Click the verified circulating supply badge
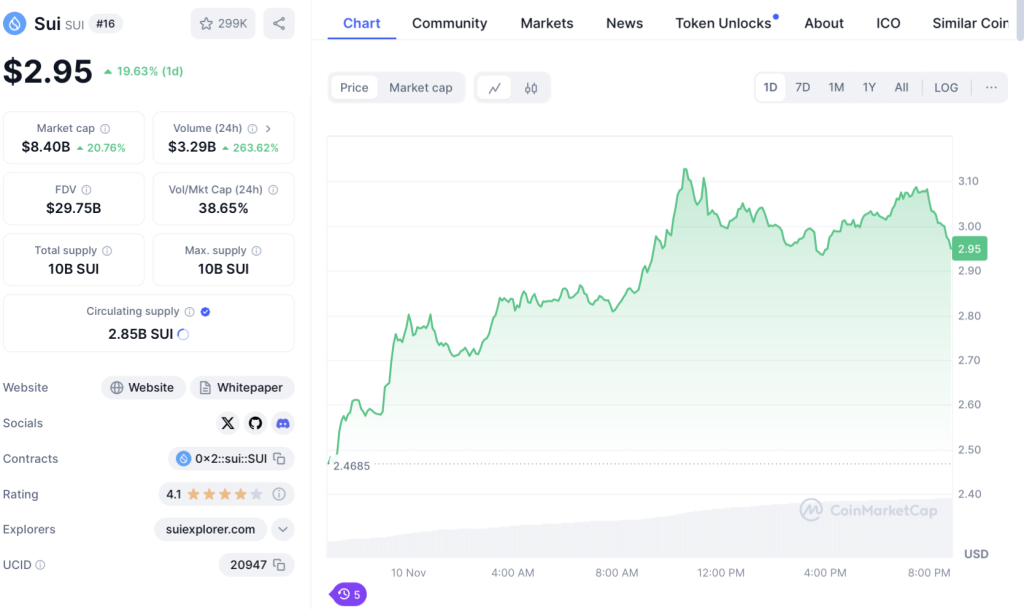Screen dimensions: 1024x609 [x=206, y=312]
